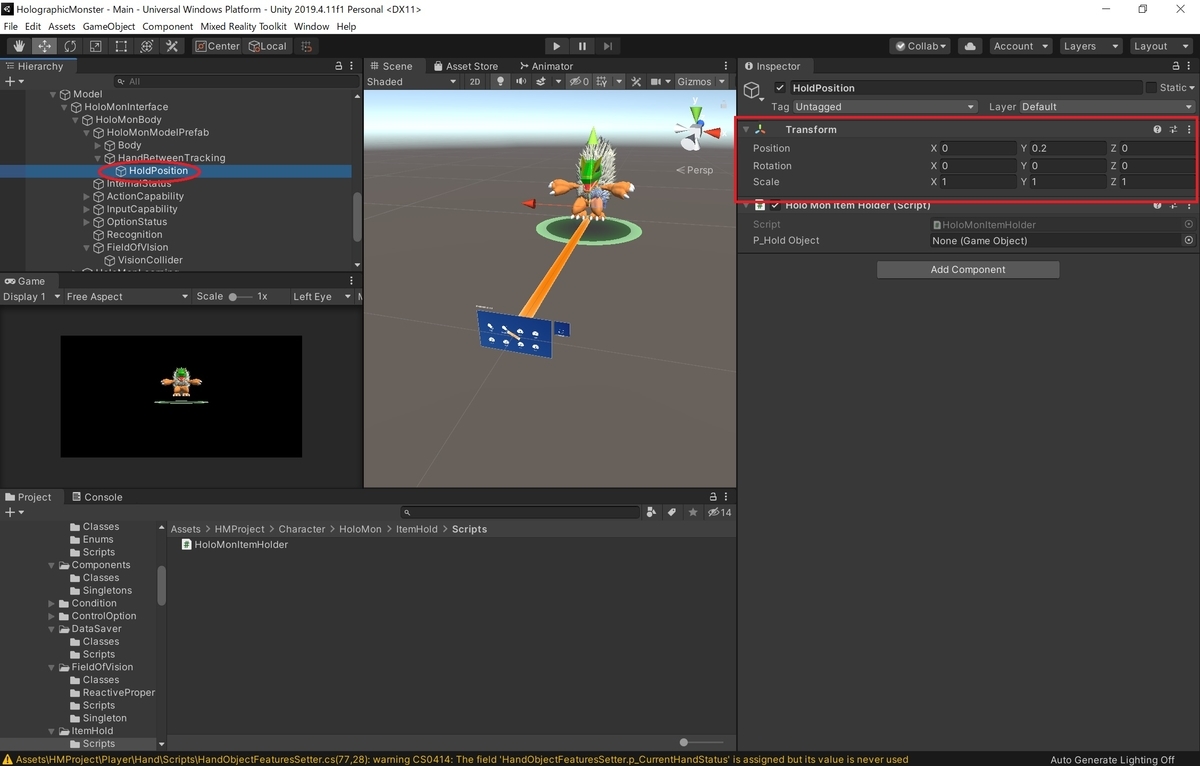This screenshot has height=766, width=1200.
Task: Pick object for P_Hold Object field
Action: (x=1188, y=240)
